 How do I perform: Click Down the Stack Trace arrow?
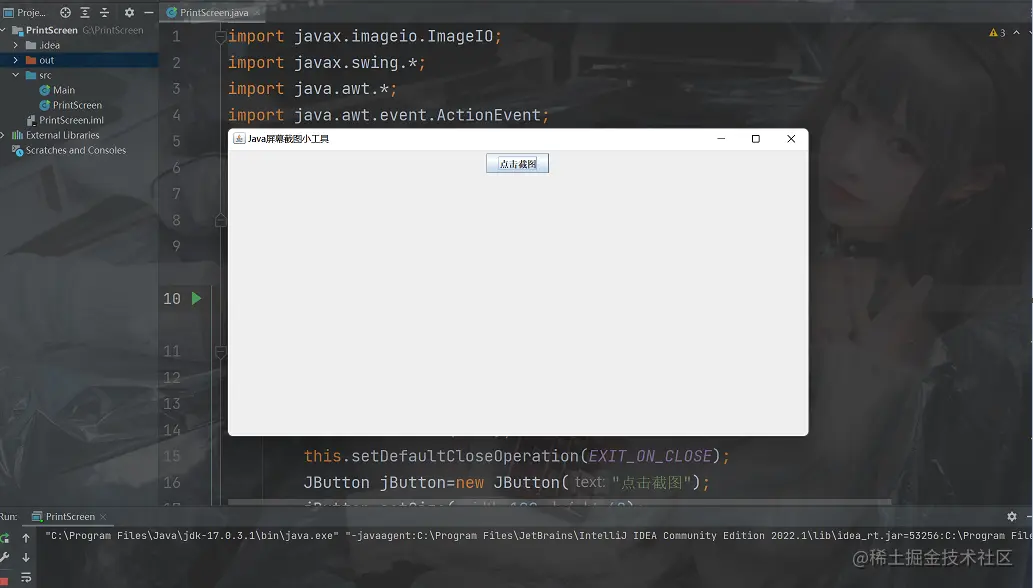pyautogui.click(x=26, y=557)
